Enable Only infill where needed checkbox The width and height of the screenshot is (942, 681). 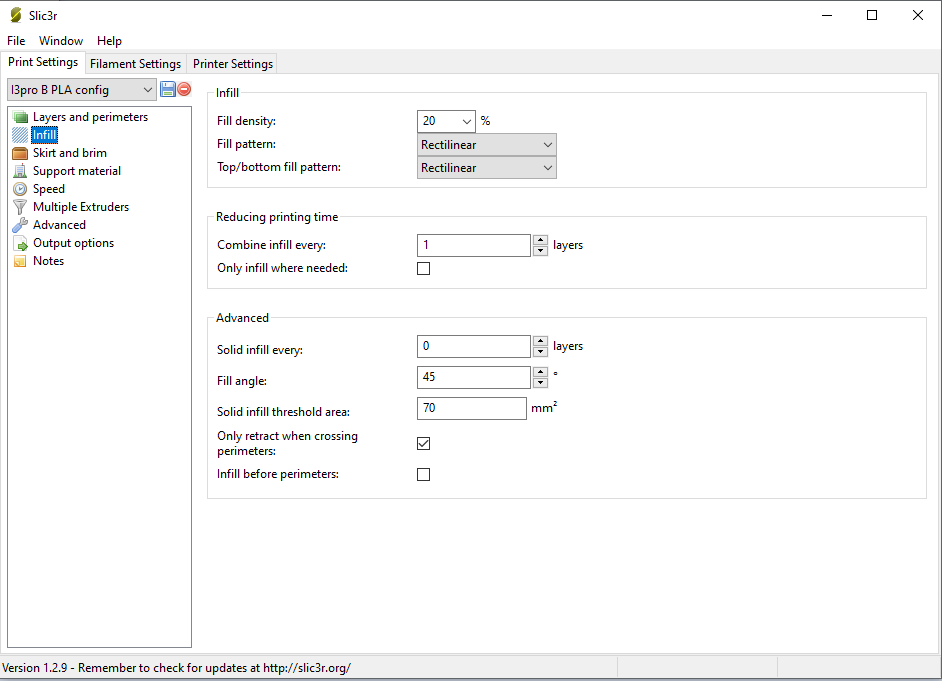423,269
